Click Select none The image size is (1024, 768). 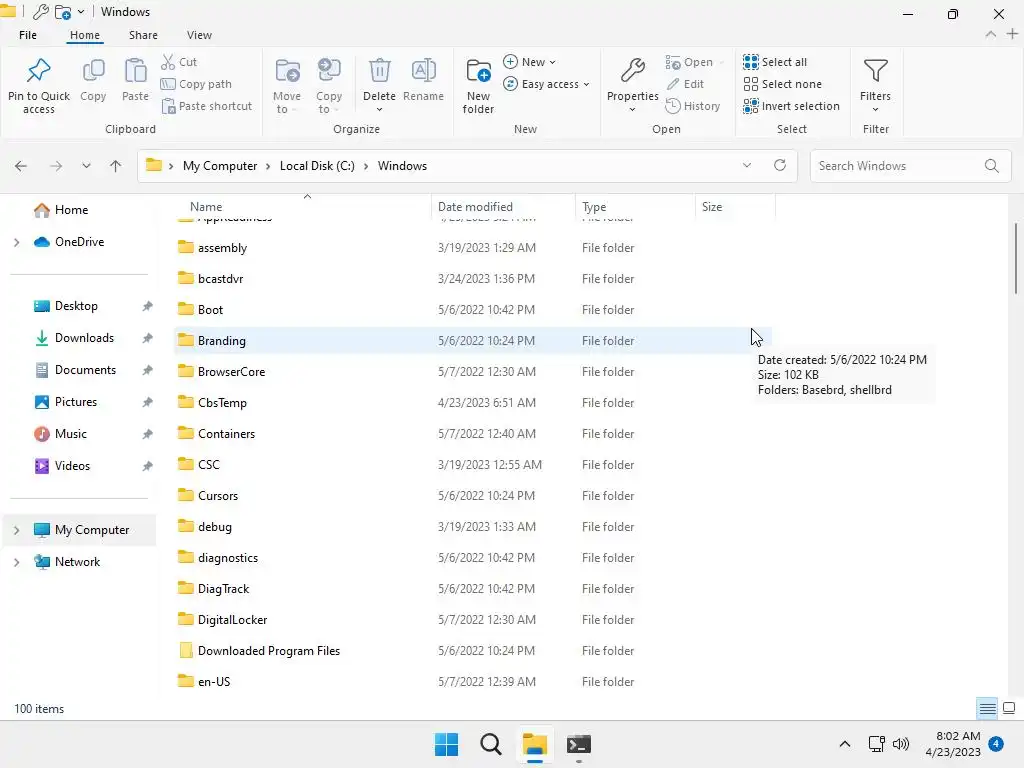[782, 84]
